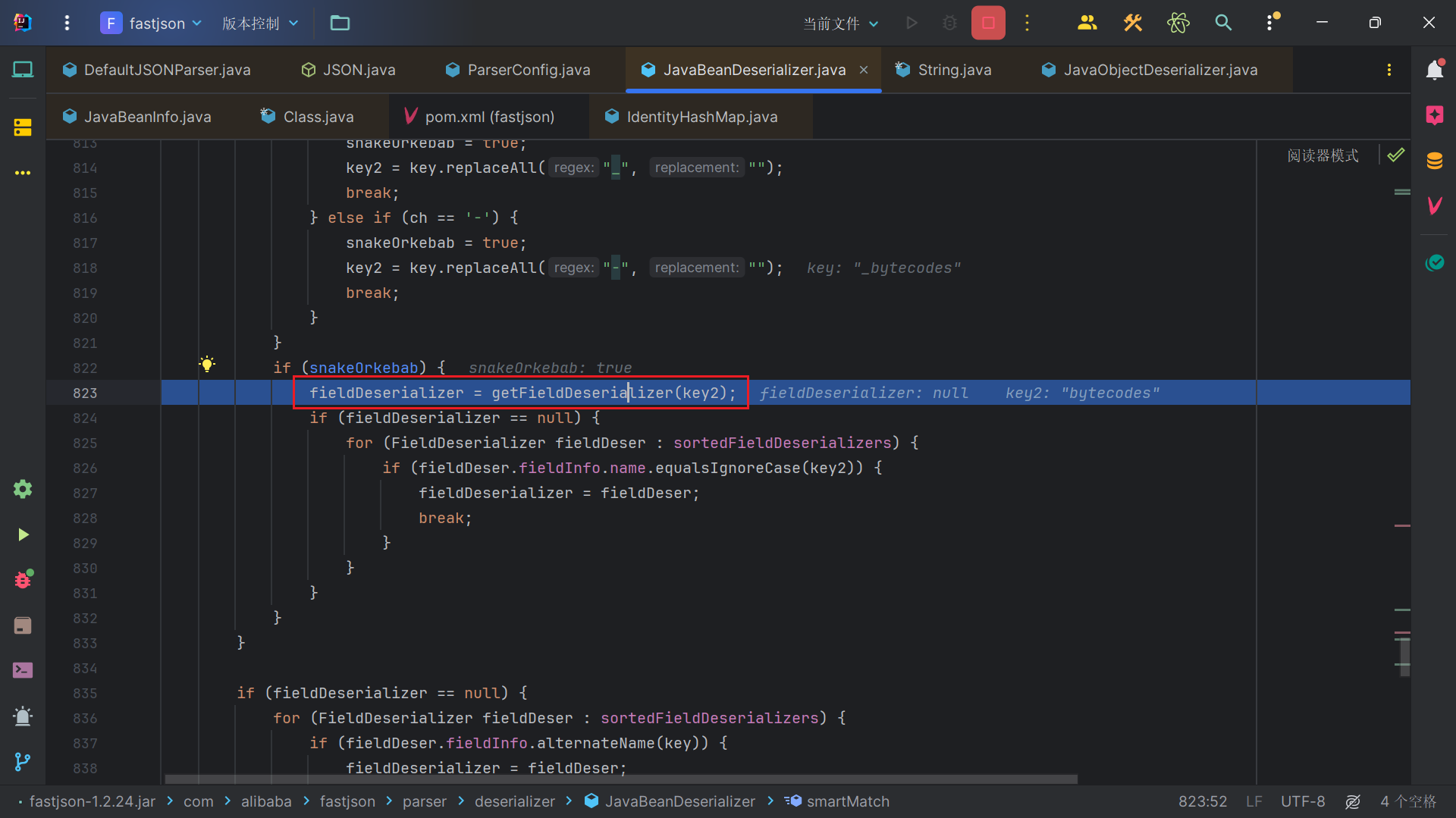Show more tool windows ellipsis
The height and width of the screenshot is (818, 1456).
[23, 173]
